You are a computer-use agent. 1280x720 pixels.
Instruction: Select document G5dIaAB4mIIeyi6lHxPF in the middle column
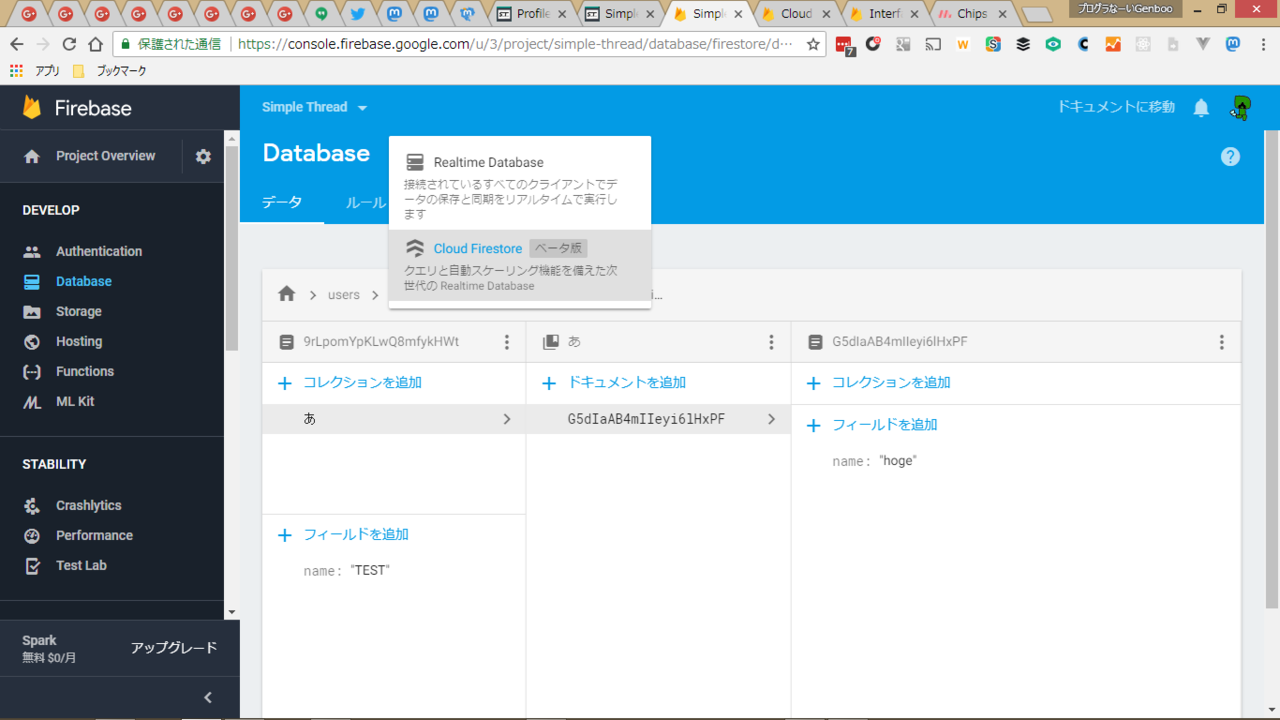[x=646, y=419]
